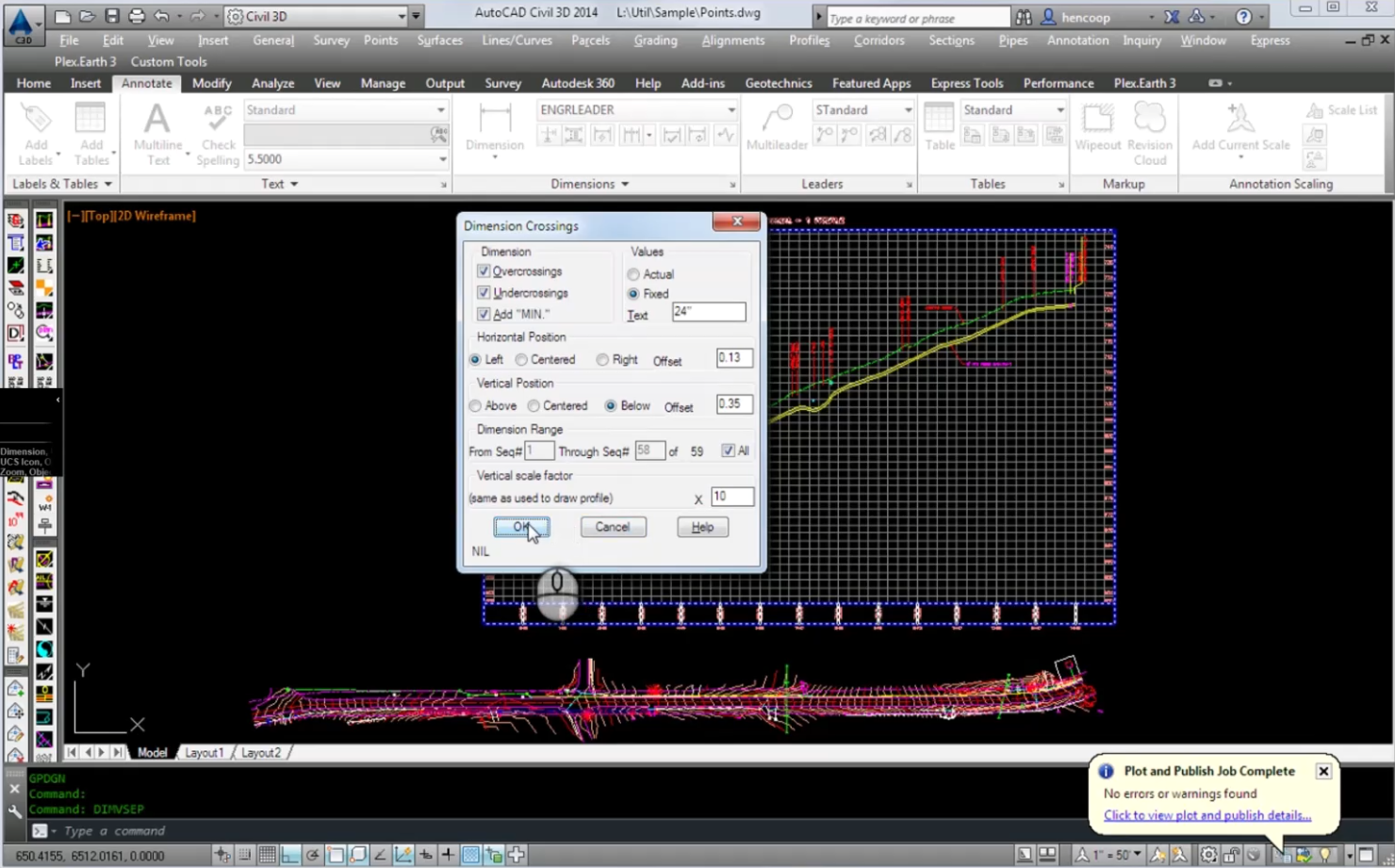Image resolution: width=1395 pixels, height=868 pixels.
Task: Open the Surfaces menu
Action: click(x=439, y=41)
